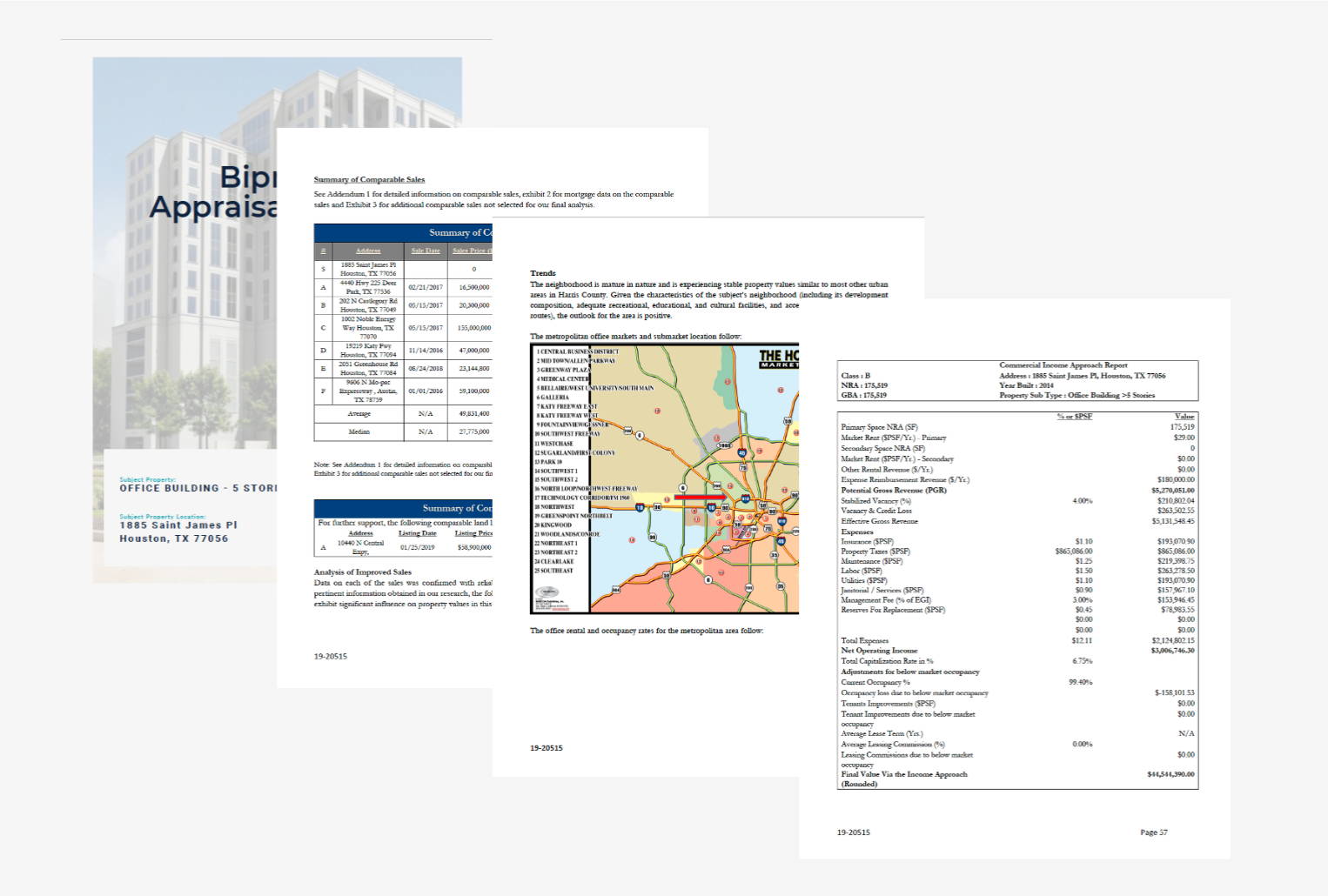Image resolution: width=1328 pixels, height=896 pixels.
Task: Click the 'Sale Date' column header
Action: [x=426, y=251]
